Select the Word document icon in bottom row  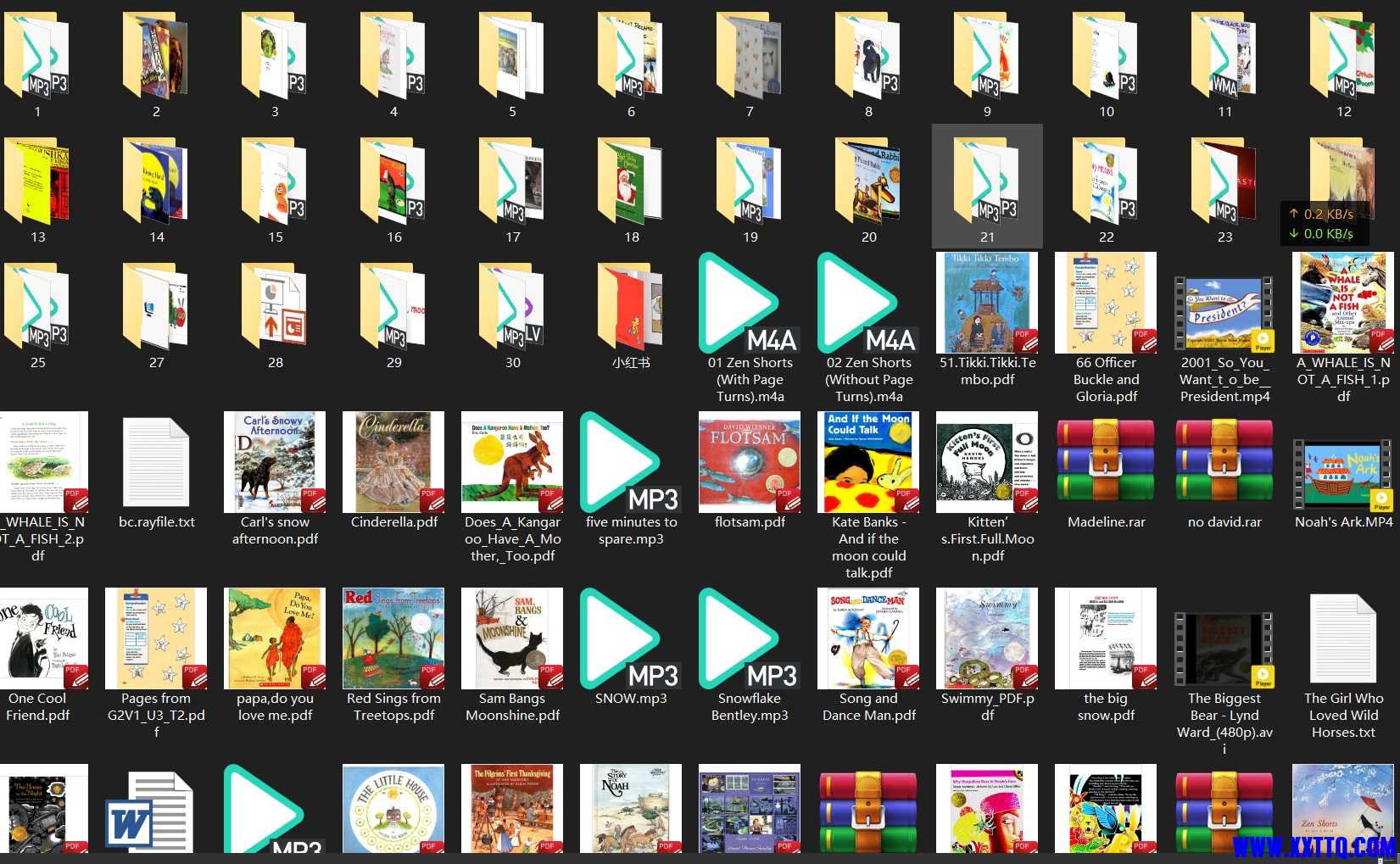coord(149,811)
